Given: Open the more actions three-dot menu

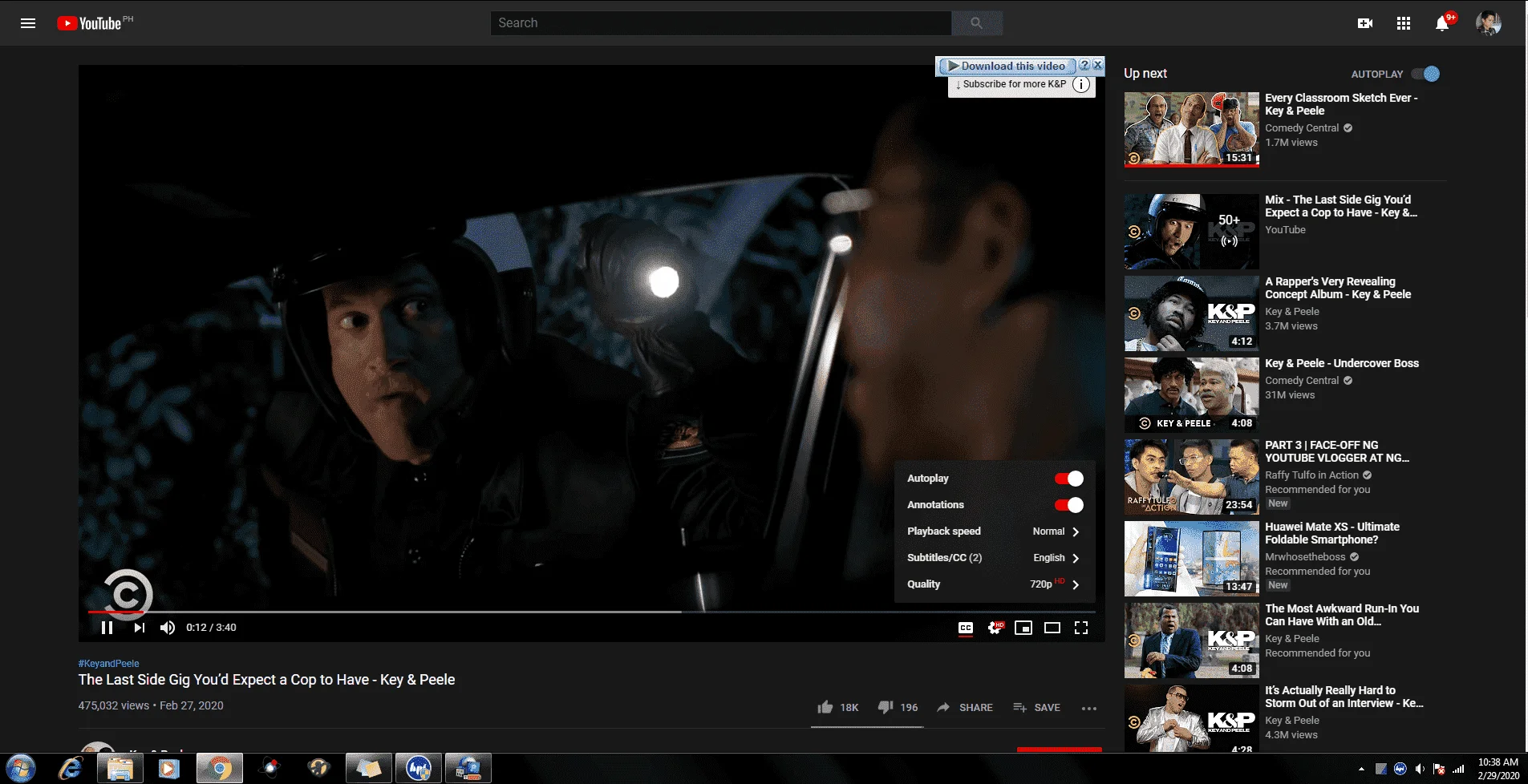Looking at the screenshot, I should [x=1088, y=708].
